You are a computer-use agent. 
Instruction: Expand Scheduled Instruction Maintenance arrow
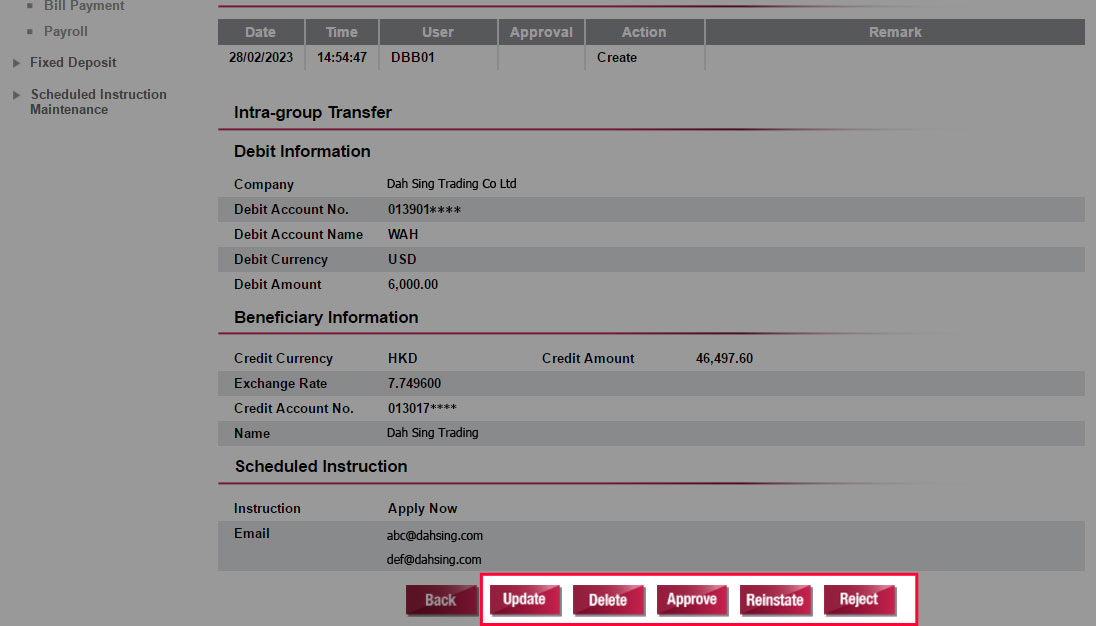point(17,95)
